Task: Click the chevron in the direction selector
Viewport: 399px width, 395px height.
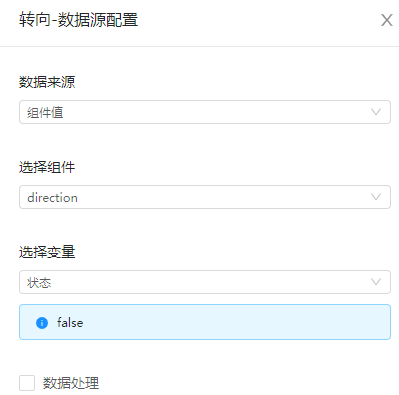Action: (376, 197)
